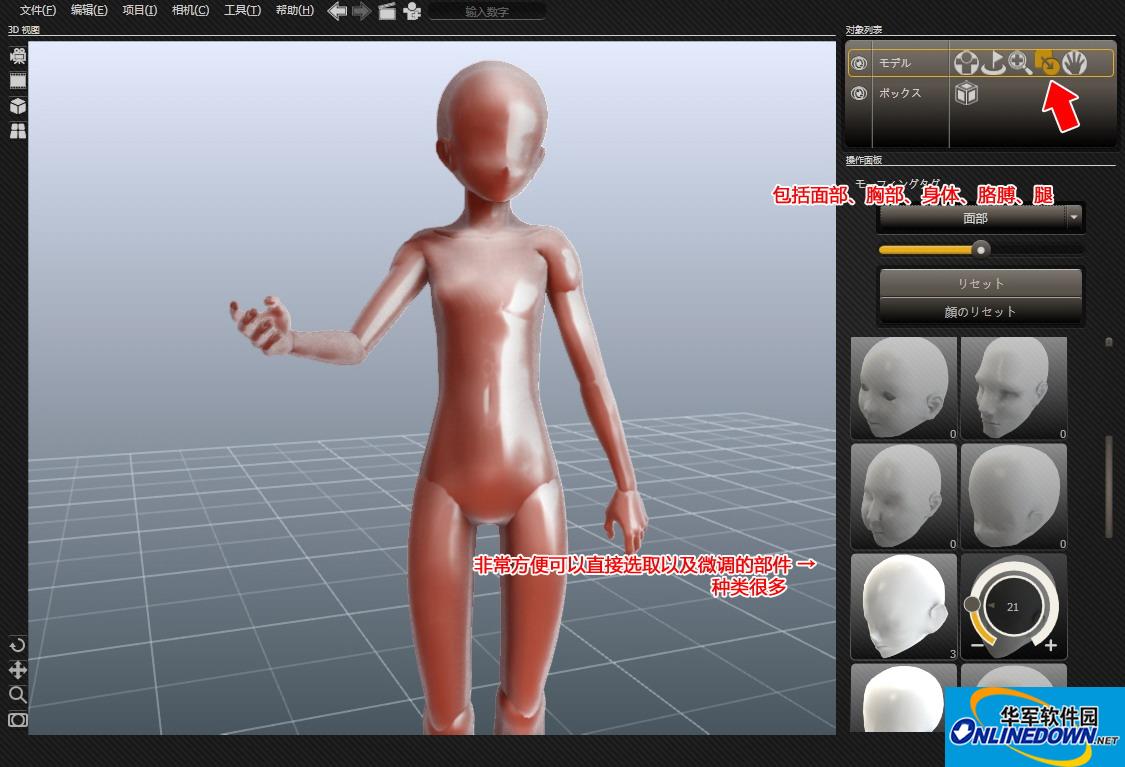Image resolution: width=1125 pixels, height=767 pixels.
Task: Open the 文件(F) menu
Action: (38, 11)
